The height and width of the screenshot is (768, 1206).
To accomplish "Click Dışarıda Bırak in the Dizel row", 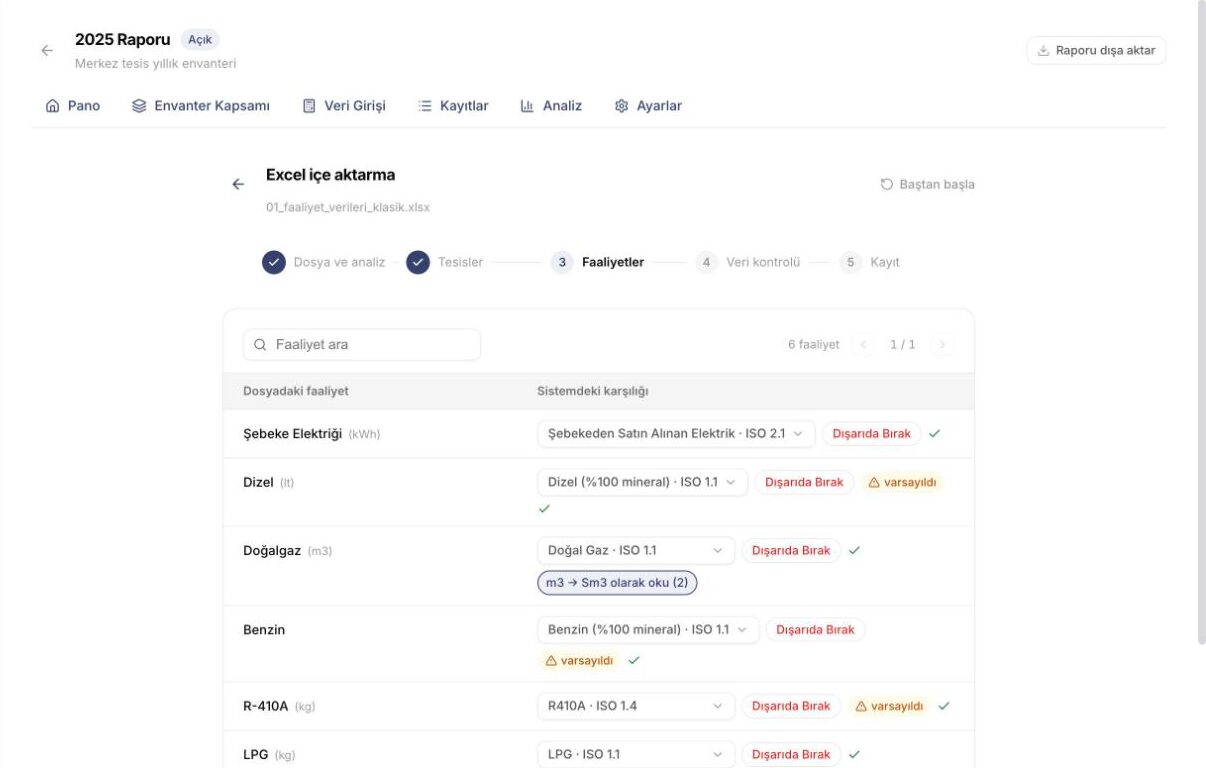I will click(x=804, y=482).
